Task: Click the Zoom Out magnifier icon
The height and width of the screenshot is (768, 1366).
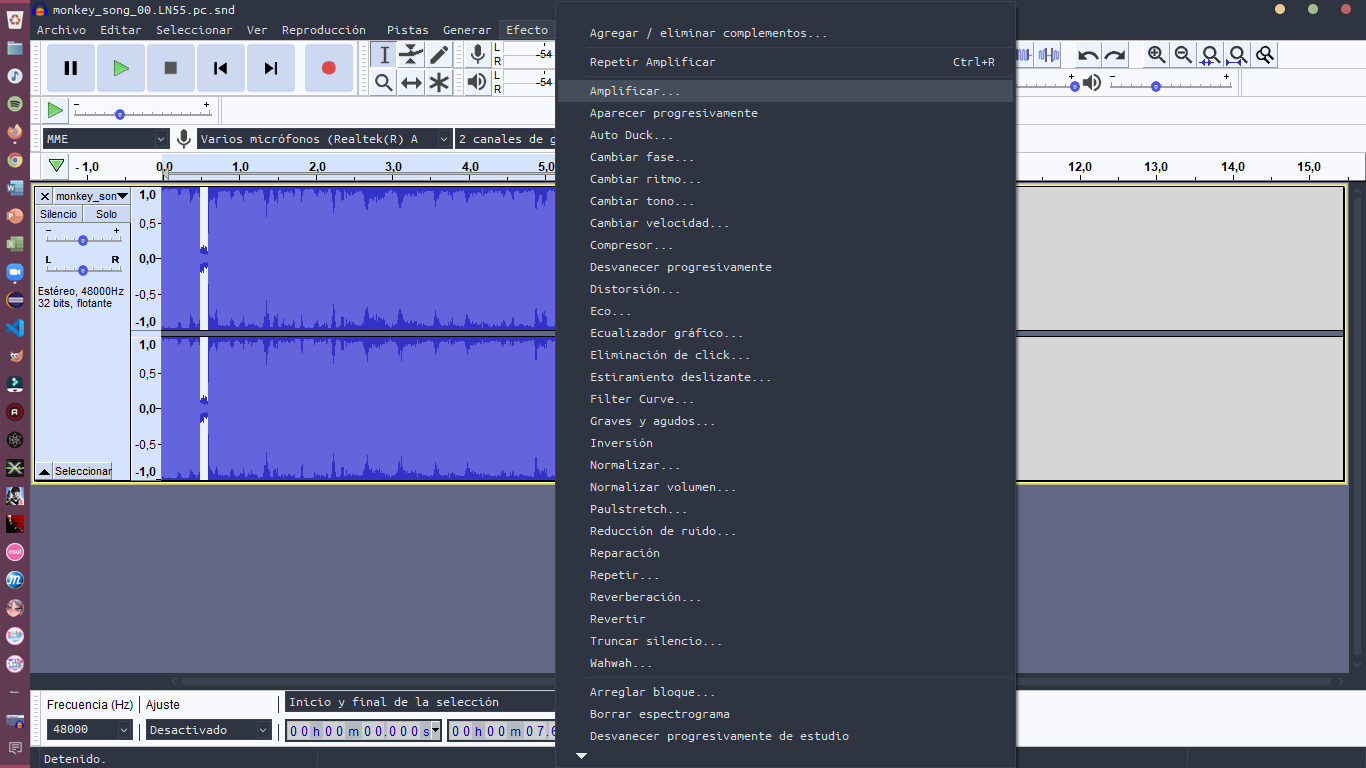Action: [x=1184, y=55]
